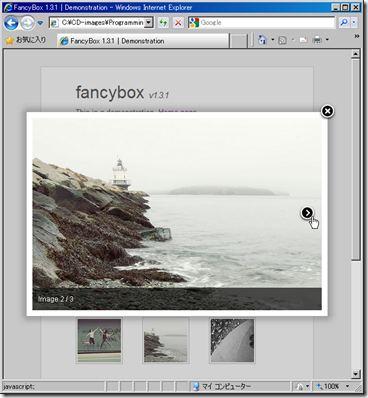The width and height of the screenshot is (368, 398).
Task: Click the displayed lighthouse photo
Action: point(177,213)
